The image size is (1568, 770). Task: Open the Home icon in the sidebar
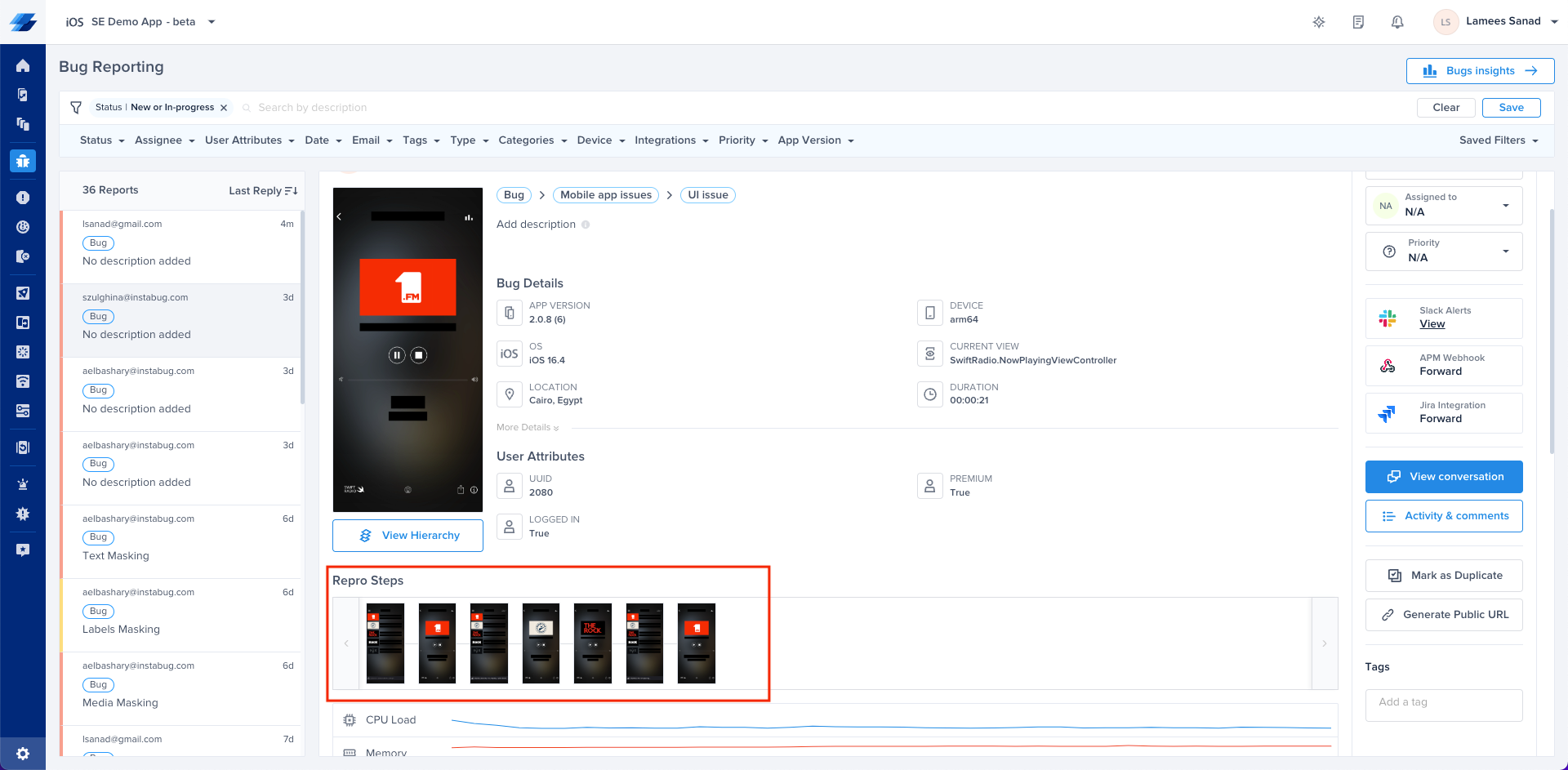point(23,65)
